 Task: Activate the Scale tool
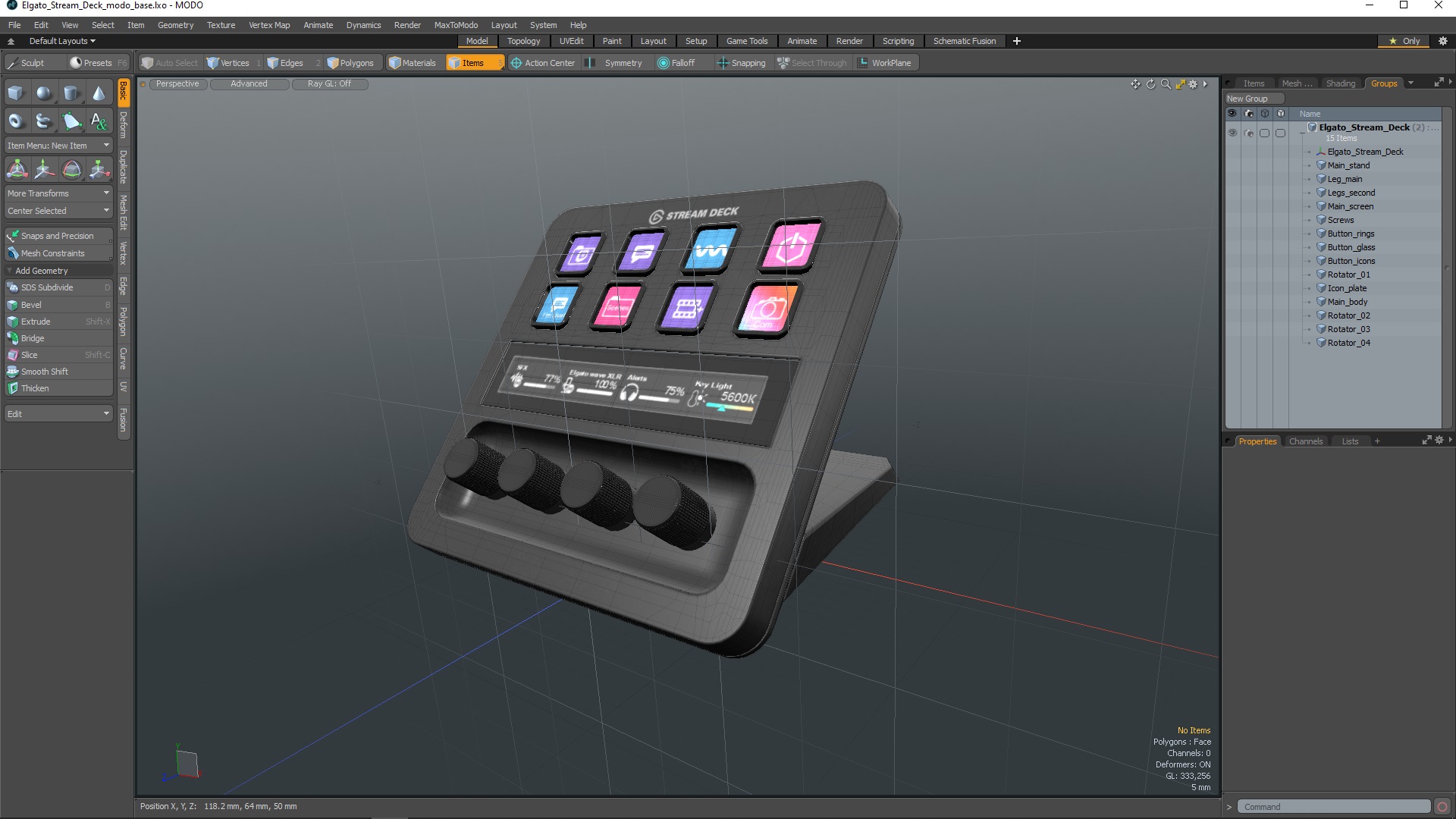tap(99, 169)
